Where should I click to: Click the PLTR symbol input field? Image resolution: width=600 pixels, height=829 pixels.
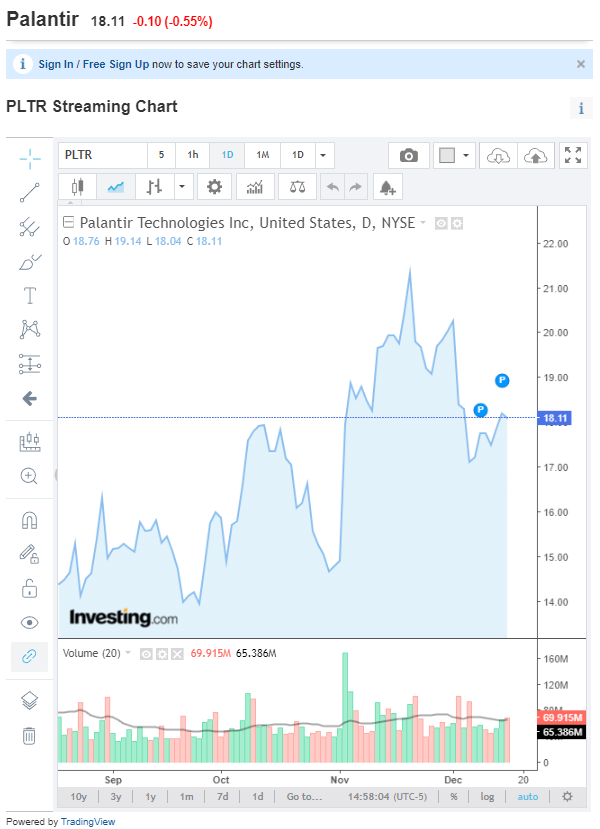[103, 155]
